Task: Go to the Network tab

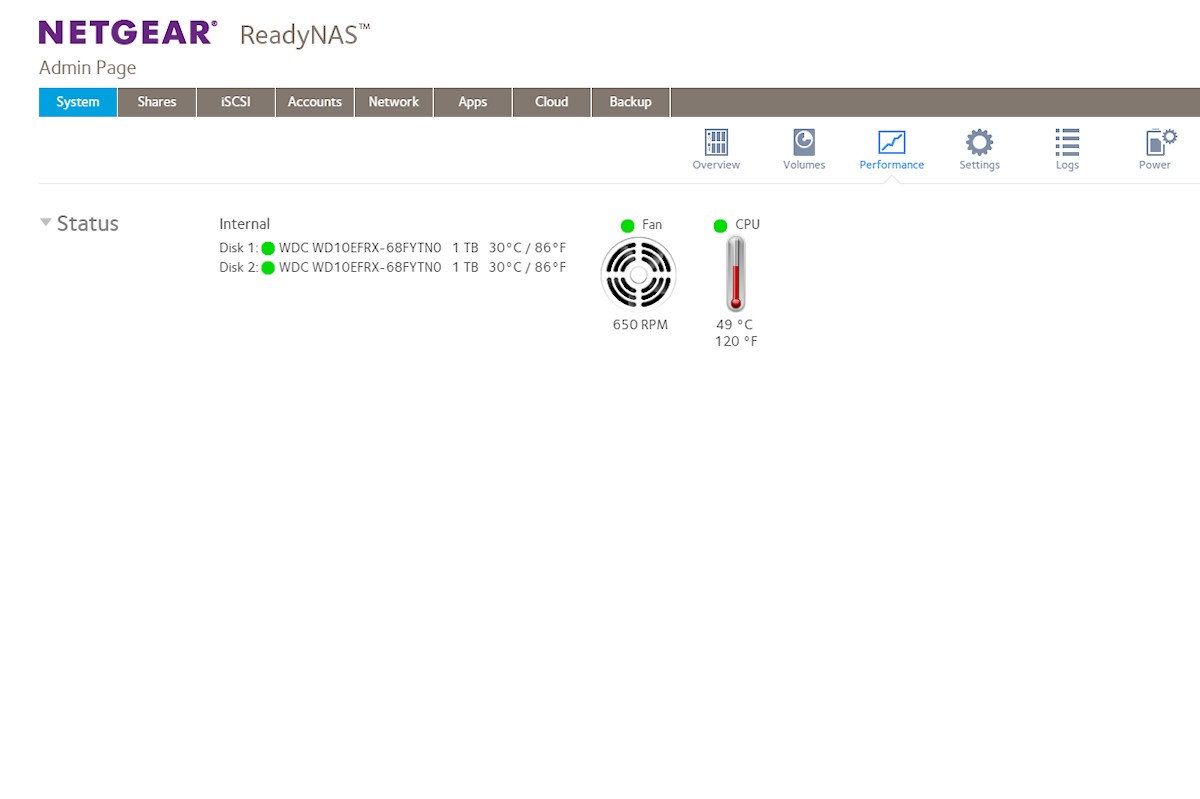Action: tap(394, 102)
